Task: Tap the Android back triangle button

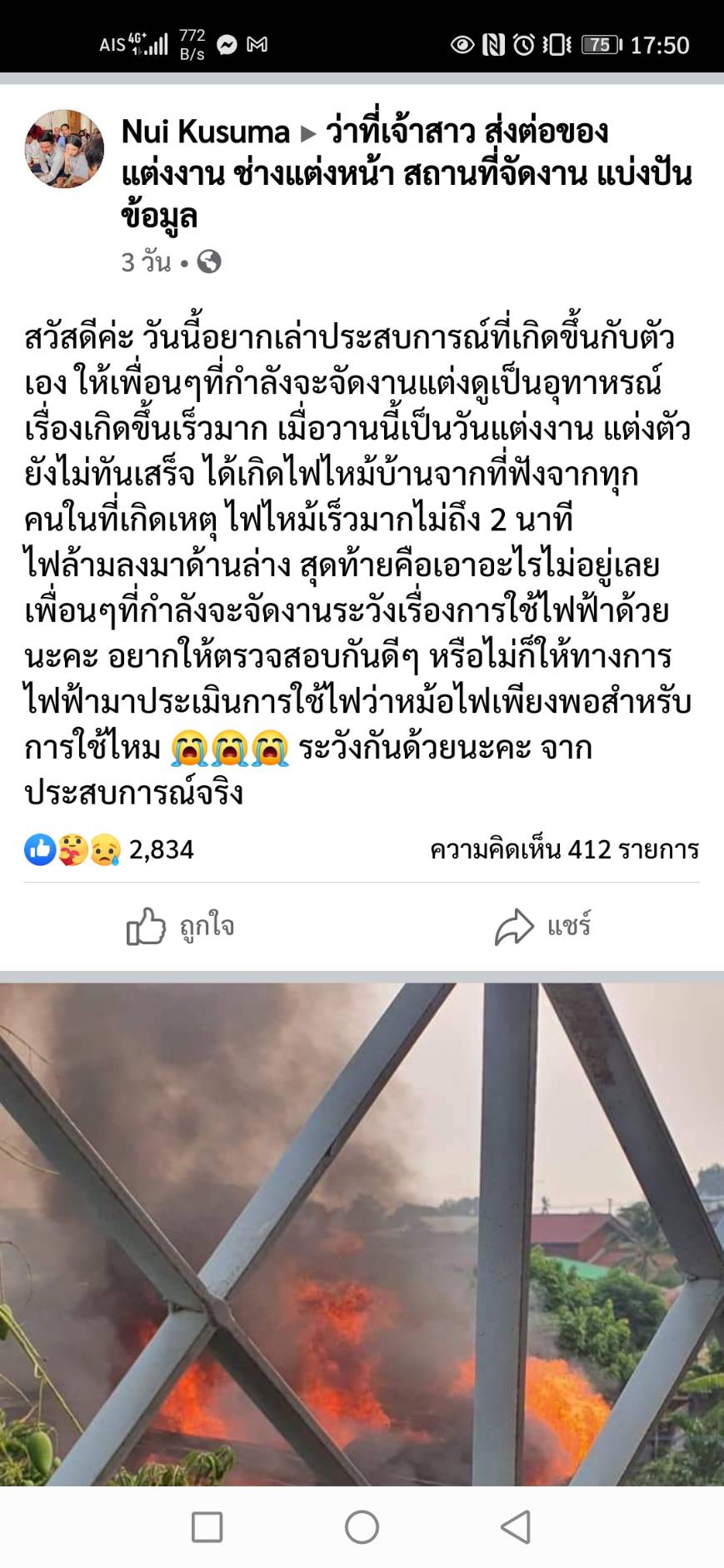Action: 516,1527
